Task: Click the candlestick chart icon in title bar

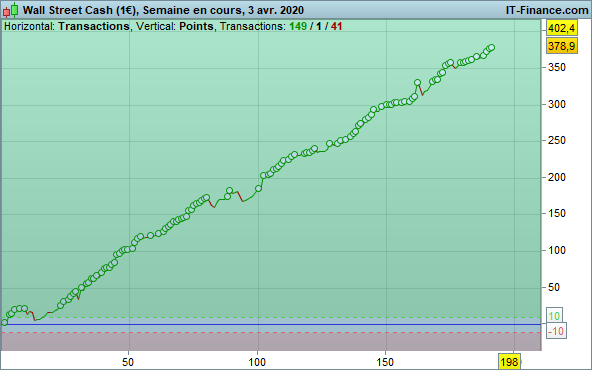Action: point(11,10)
